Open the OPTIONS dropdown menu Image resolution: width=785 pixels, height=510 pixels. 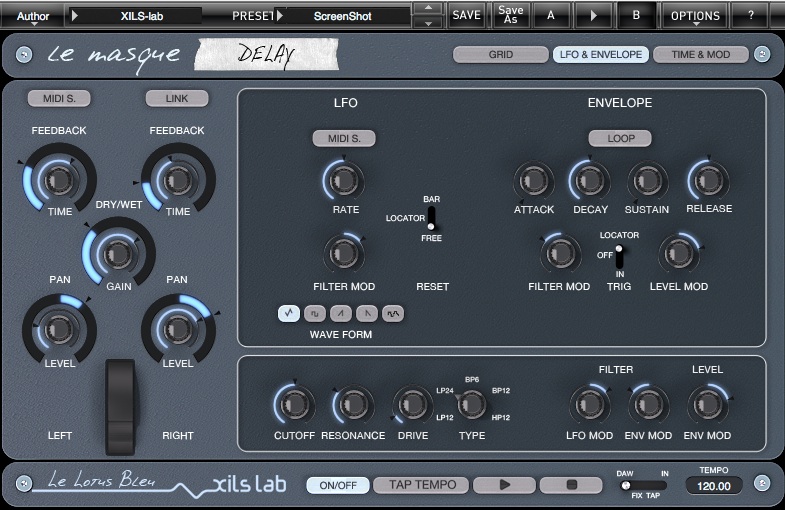click(x=695, y=16)
